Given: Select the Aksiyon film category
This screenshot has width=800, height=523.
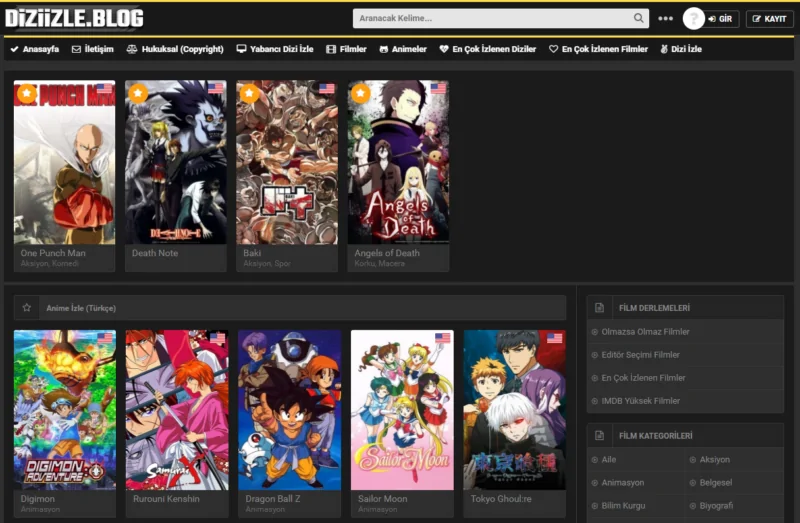Looking at the screenshot, I should pos(714,459).
